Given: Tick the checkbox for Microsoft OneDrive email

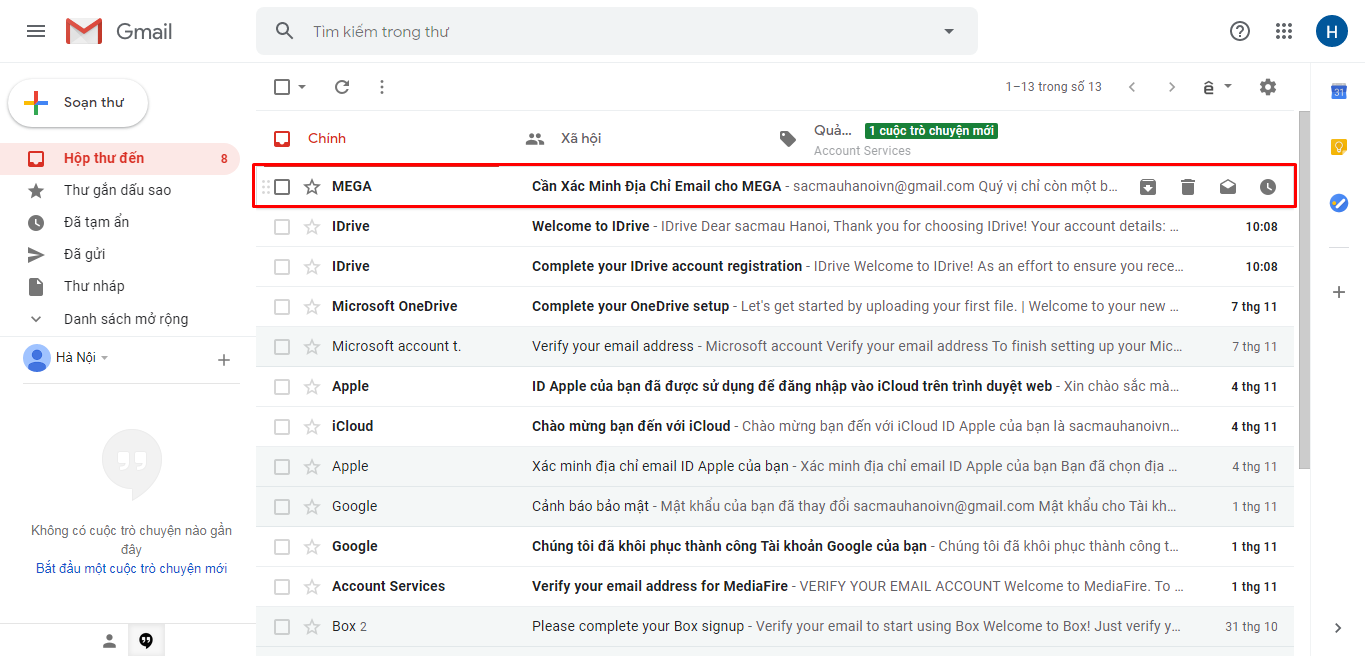Looking at the screenshot, I should click(x=282, y=307).
